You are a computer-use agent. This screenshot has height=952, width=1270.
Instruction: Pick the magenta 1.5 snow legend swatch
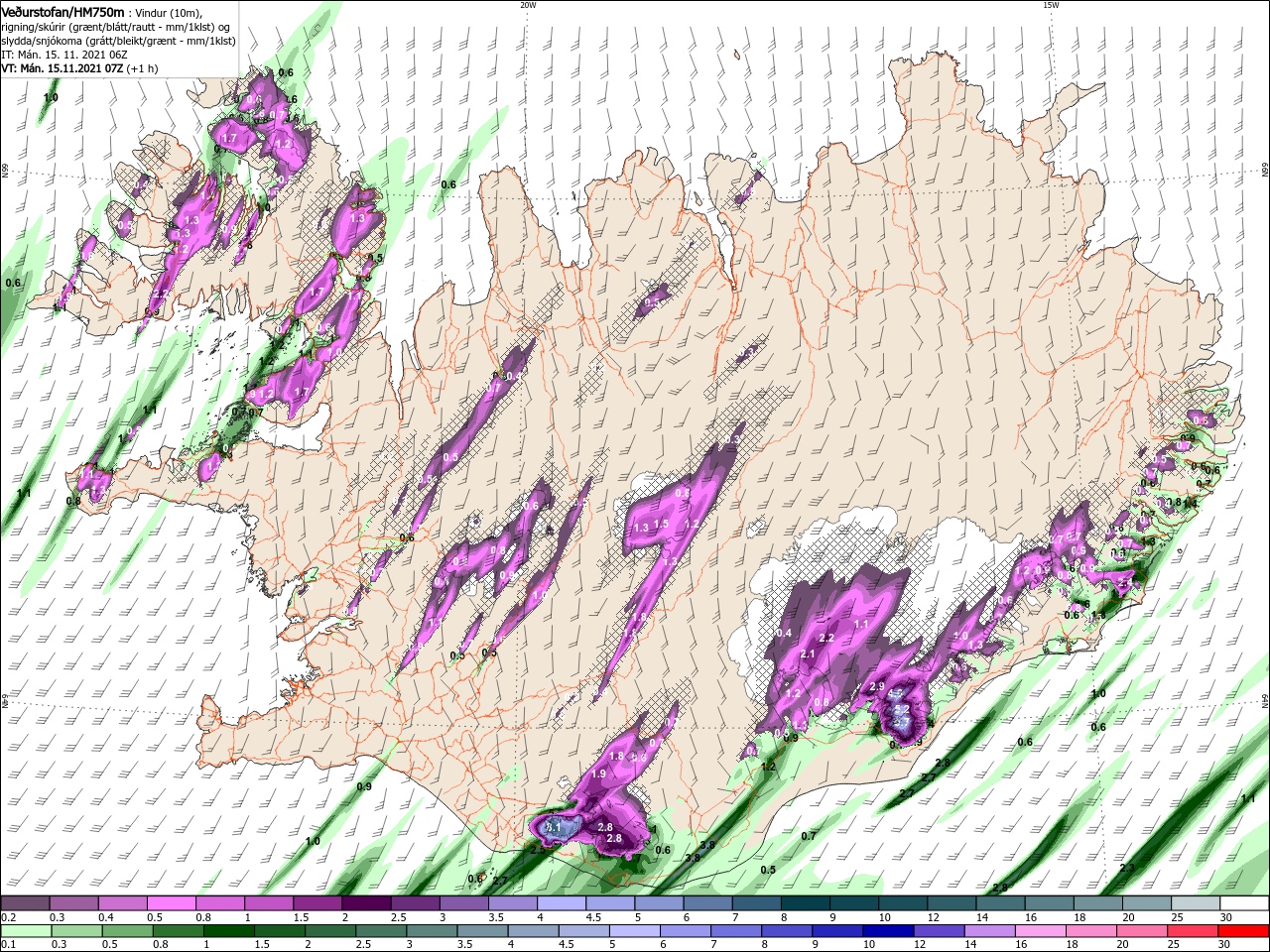[x=317, y=903]
